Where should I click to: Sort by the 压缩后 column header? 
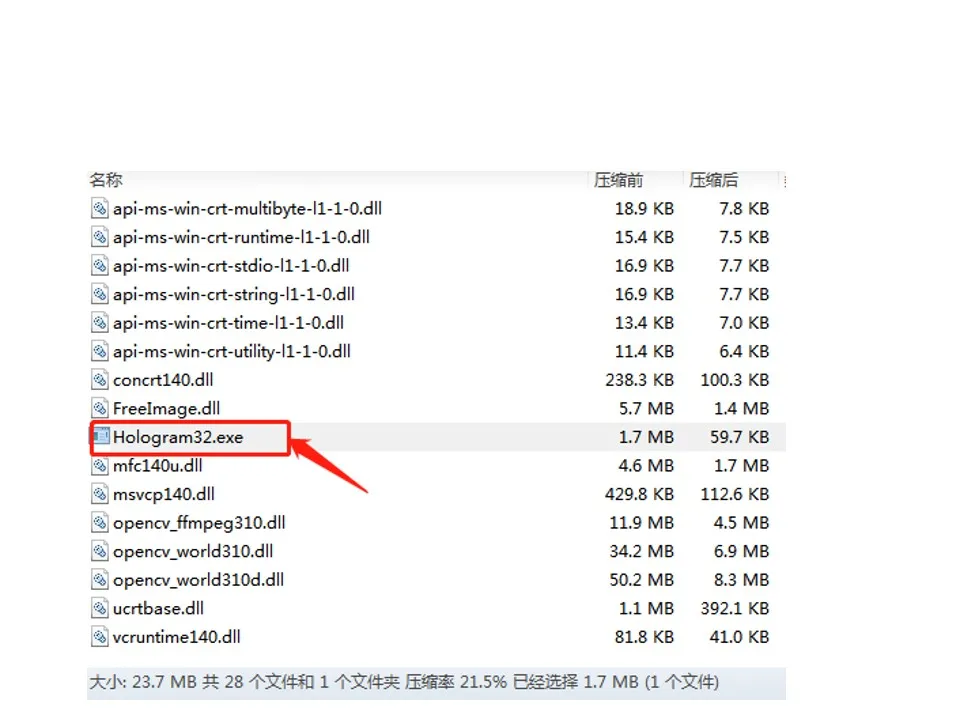pos(713,180)
